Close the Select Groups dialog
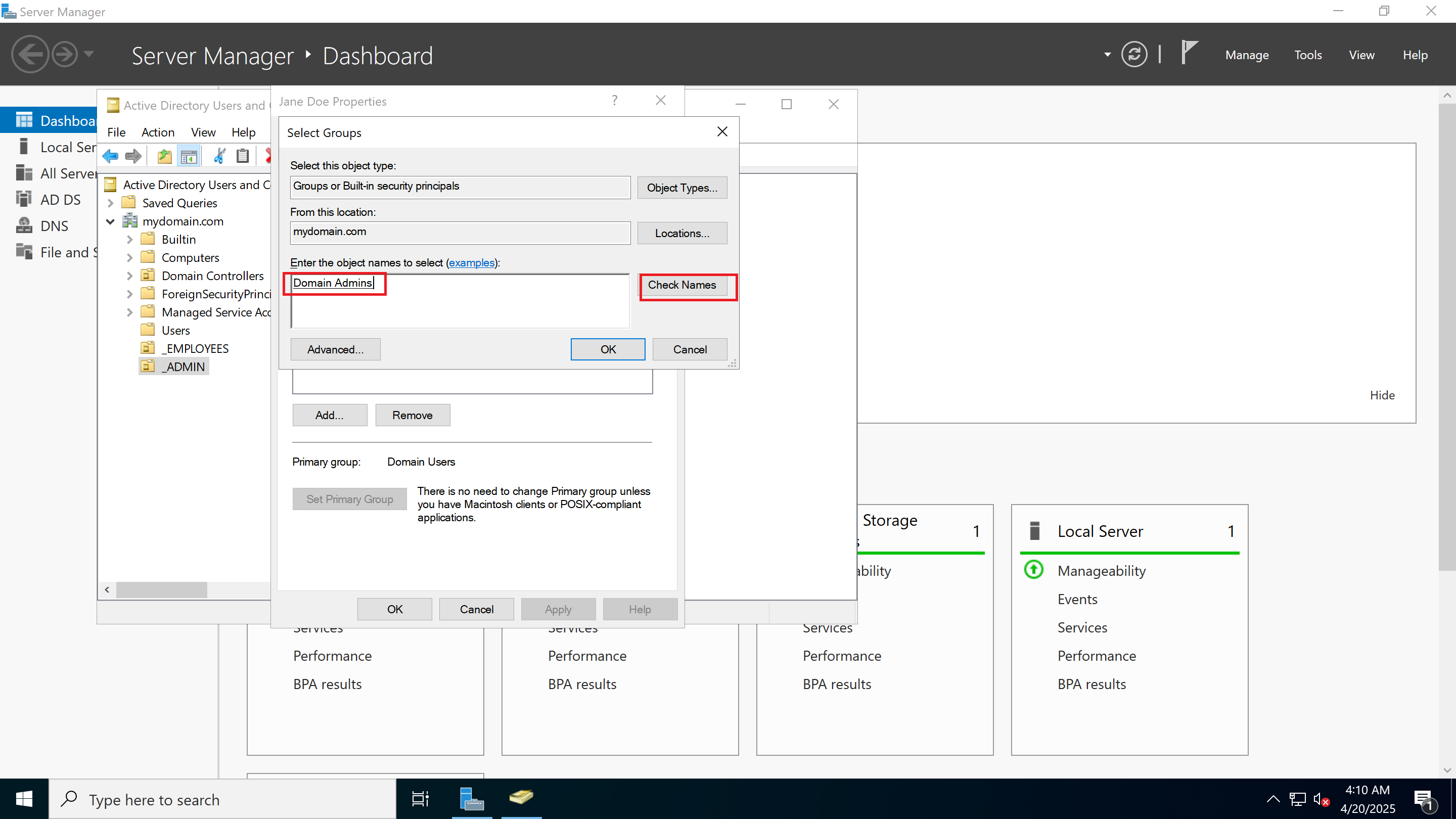The width and height of the screenshot is (1456, 819). point(722,131)
